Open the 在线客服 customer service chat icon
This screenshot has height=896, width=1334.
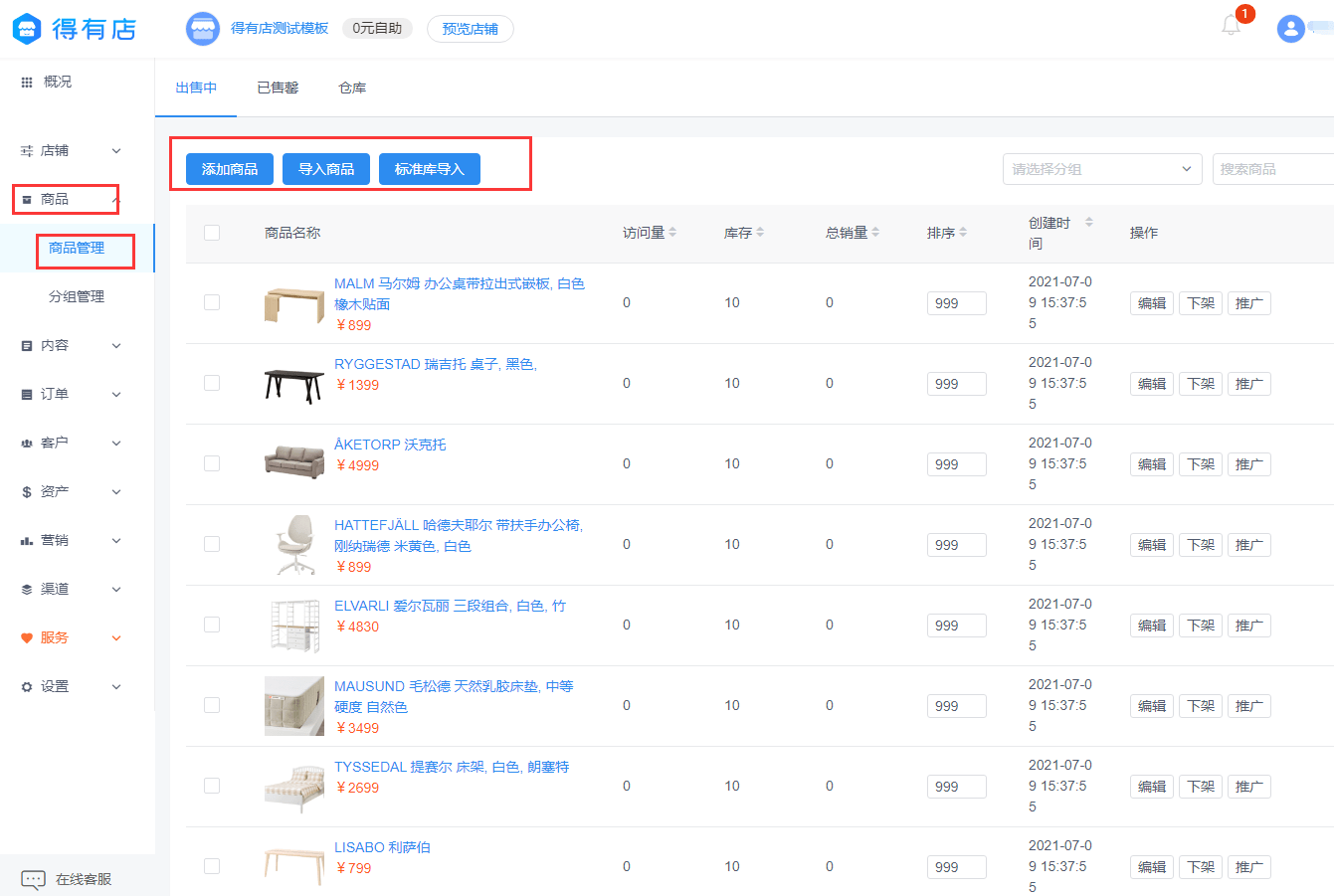click(33, 879)
